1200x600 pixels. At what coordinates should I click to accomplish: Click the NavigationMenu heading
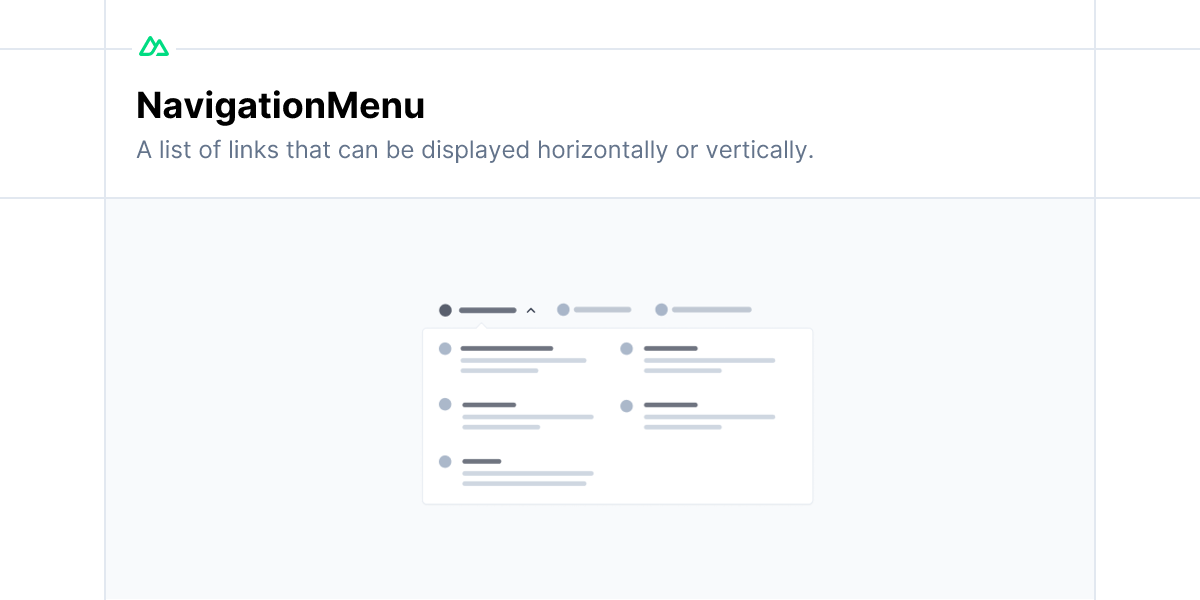point(281,106)
